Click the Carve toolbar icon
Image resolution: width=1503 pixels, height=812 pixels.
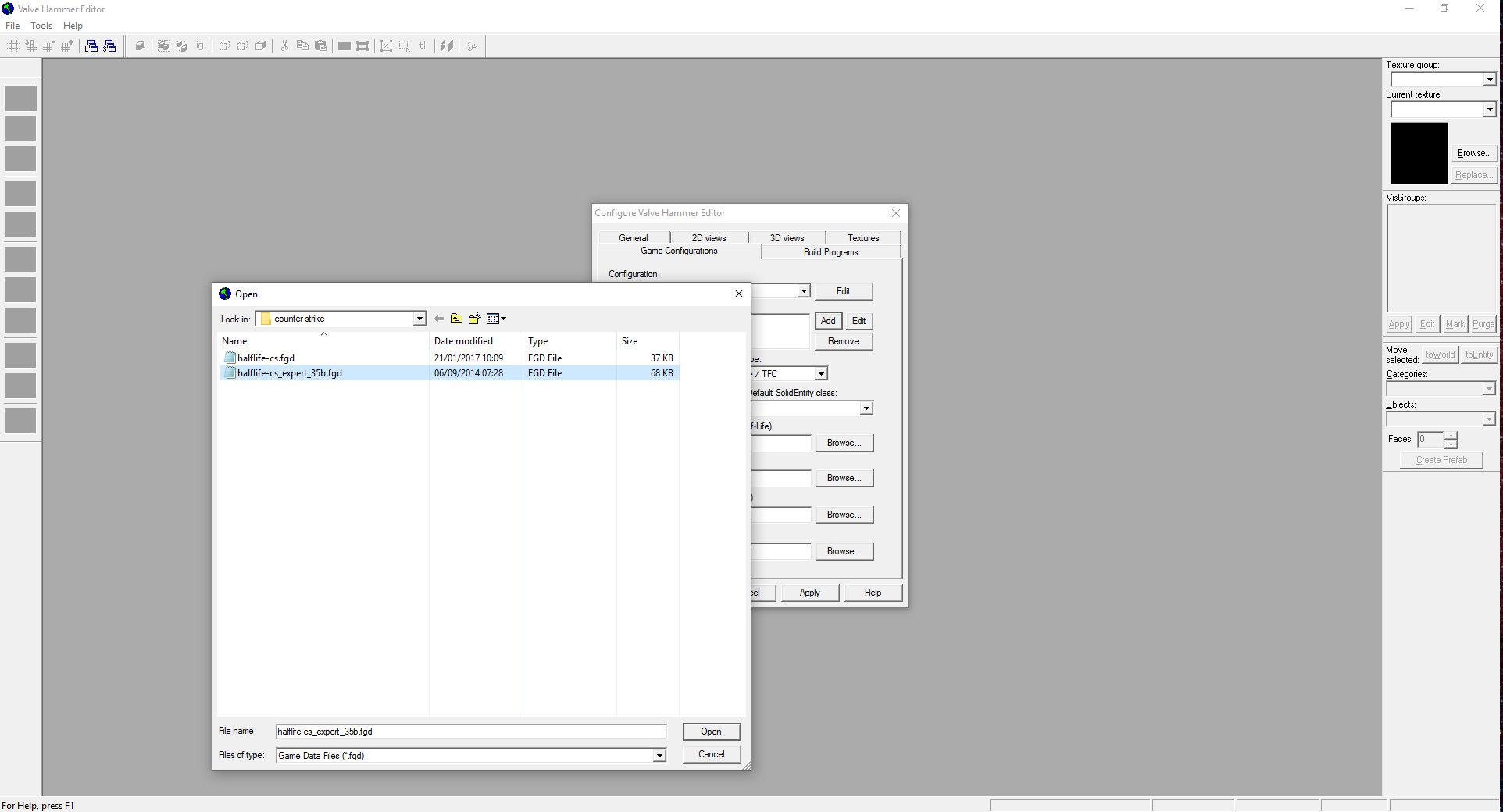pos(140,46)
